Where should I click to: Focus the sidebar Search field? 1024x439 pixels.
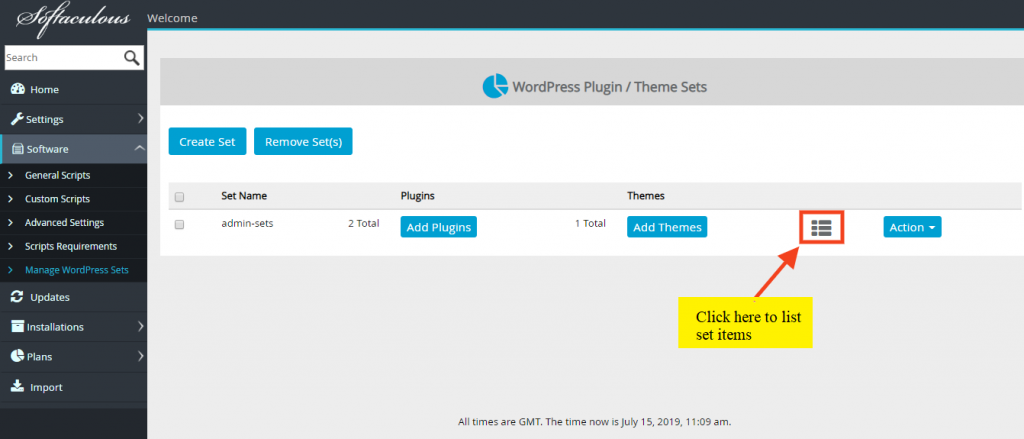(x=63, y=57)
